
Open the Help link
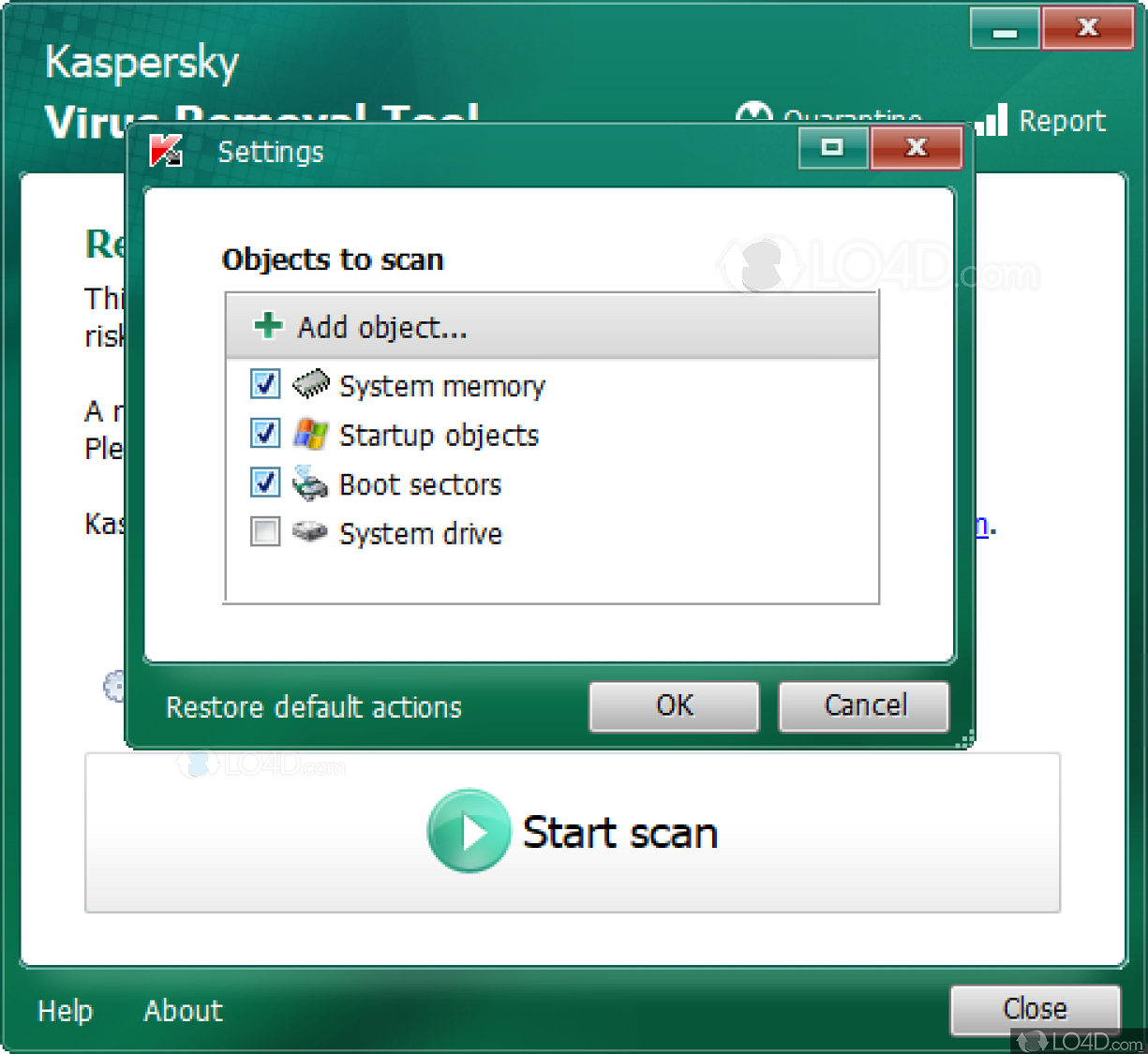tap(65, 1011)
